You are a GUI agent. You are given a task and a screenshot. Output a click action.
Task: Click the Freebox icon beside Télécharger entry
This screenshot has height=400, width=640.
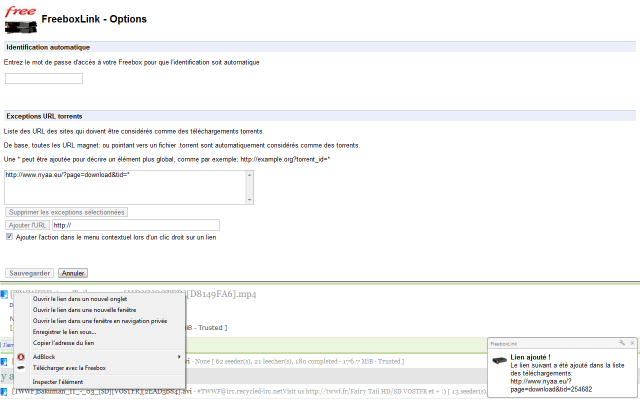point(21,367)
